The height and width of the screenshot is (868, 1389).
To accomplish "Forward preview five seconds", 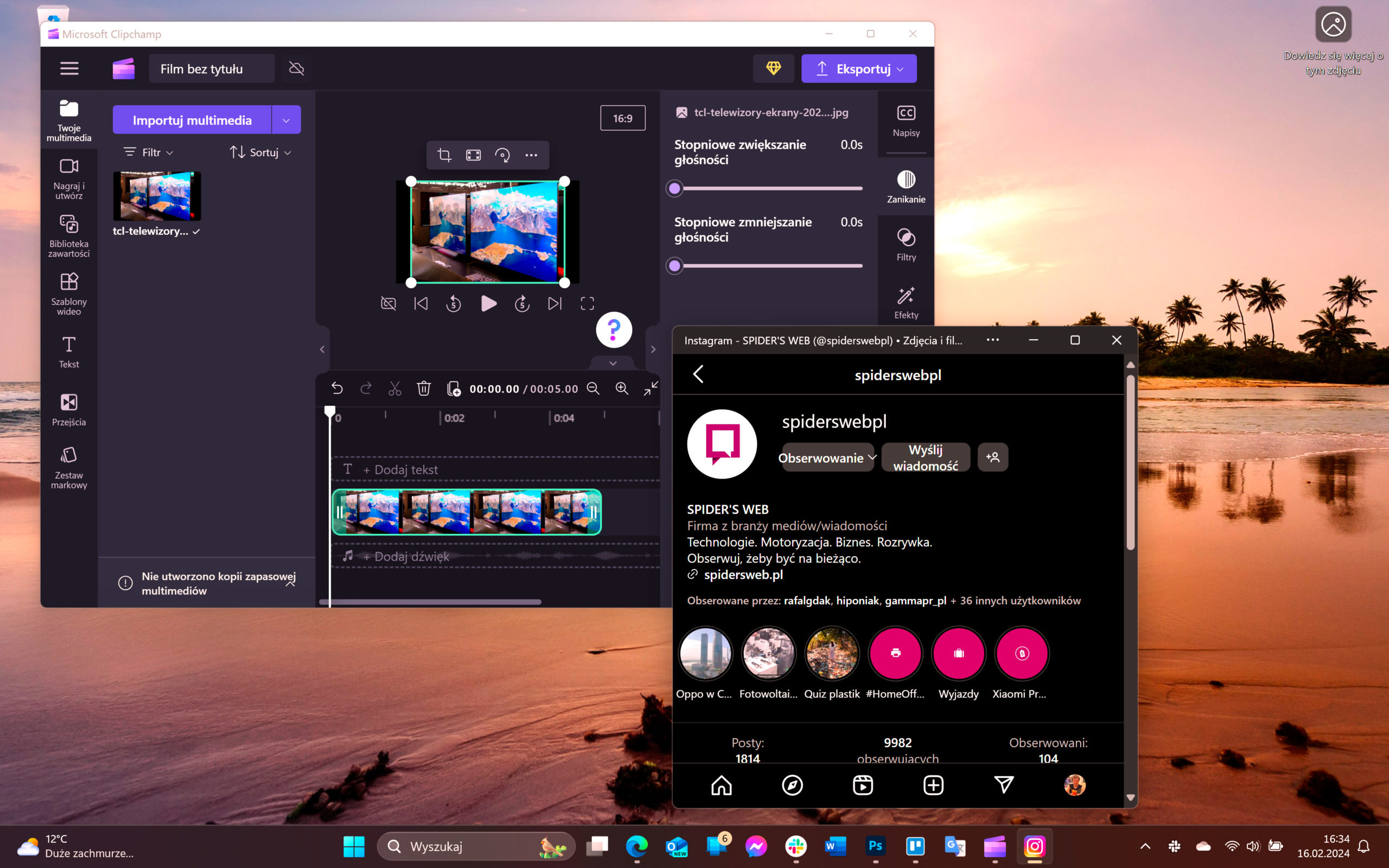I will [522, 304].
